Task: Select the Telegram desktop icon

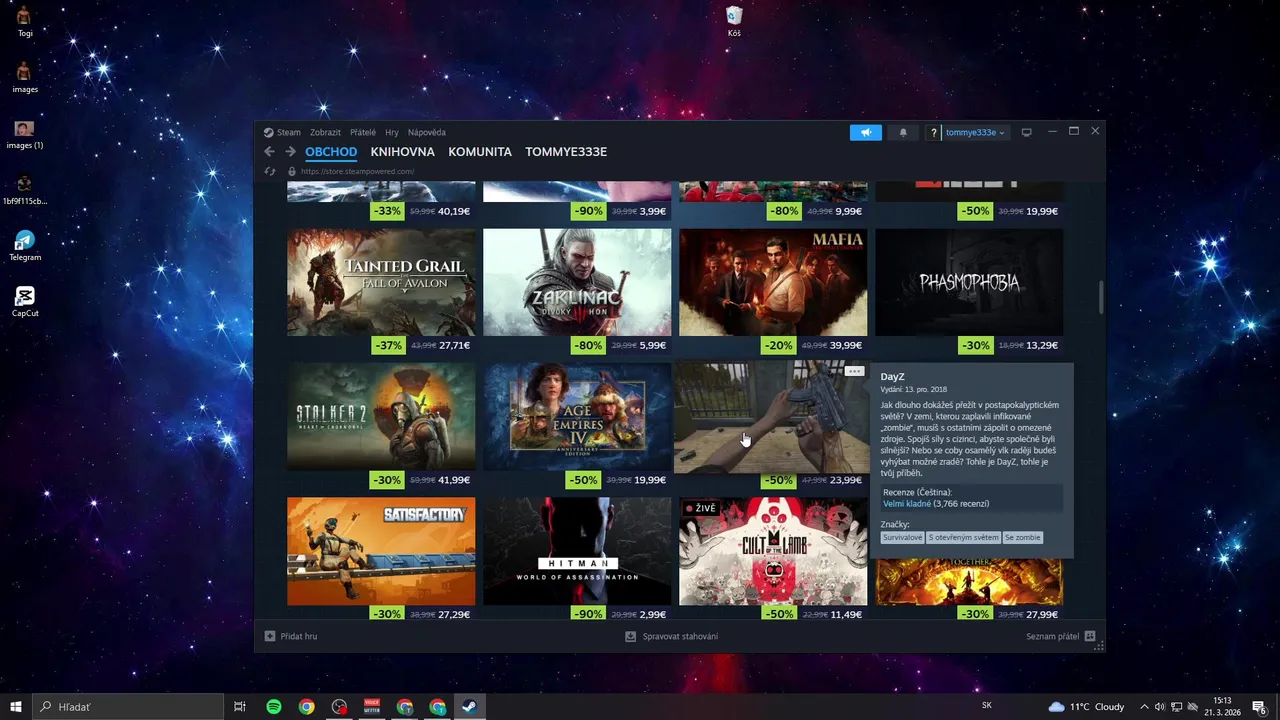Action: [25, 246]
